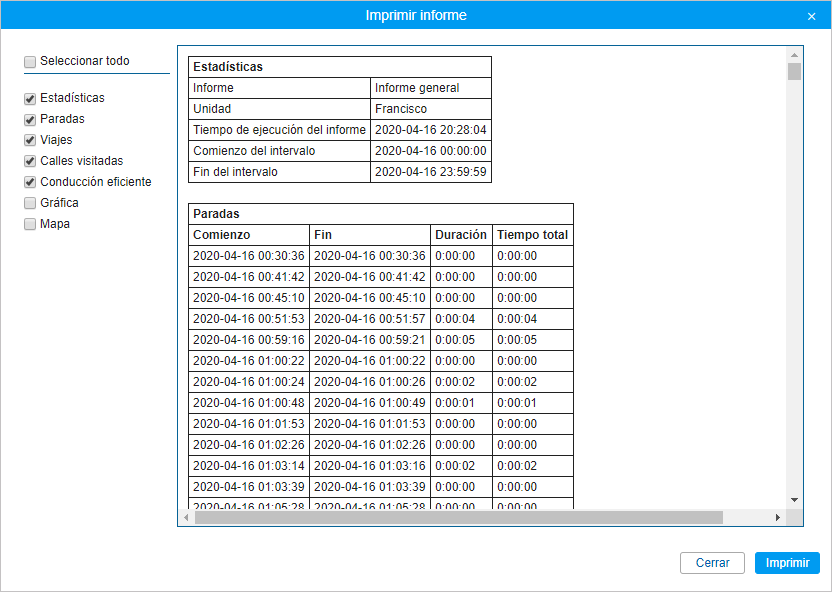
Task: Click the horizontal scrollbar thumb
Action: click(x=458, y=517)
